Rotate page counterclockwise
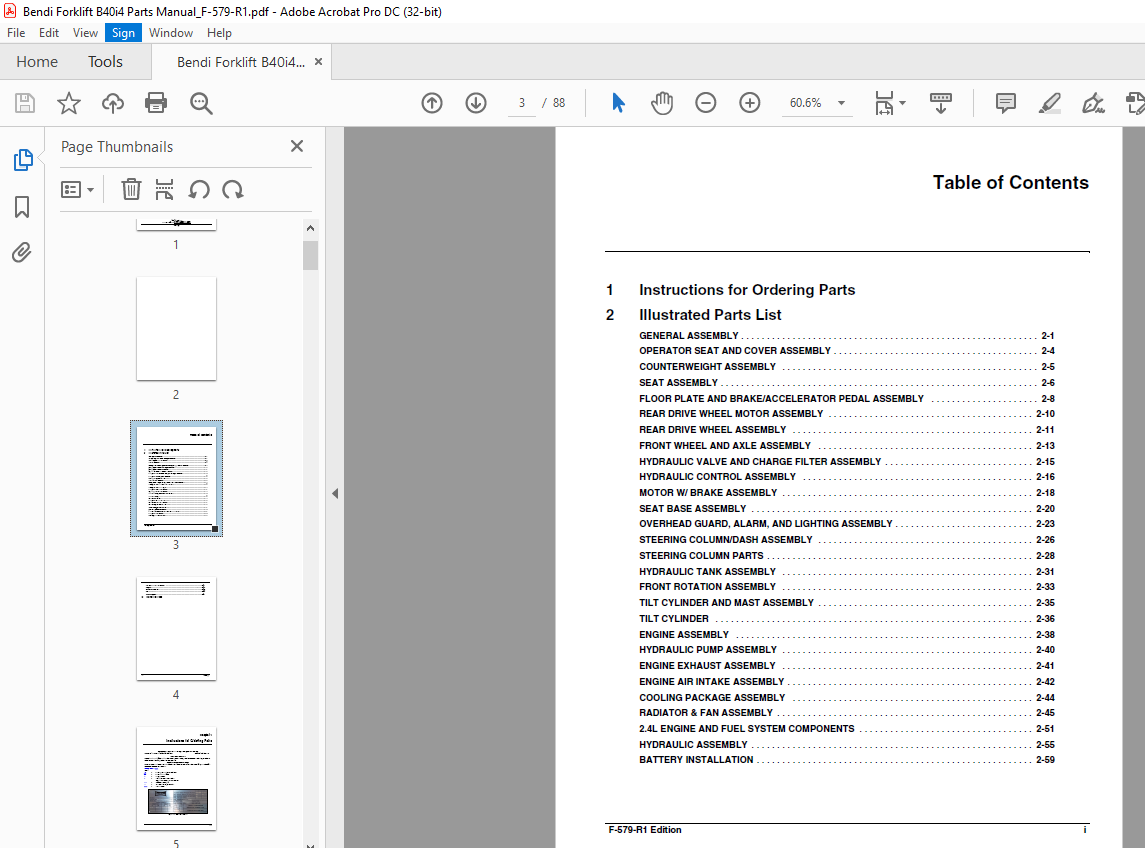 [x=199, y=190]
